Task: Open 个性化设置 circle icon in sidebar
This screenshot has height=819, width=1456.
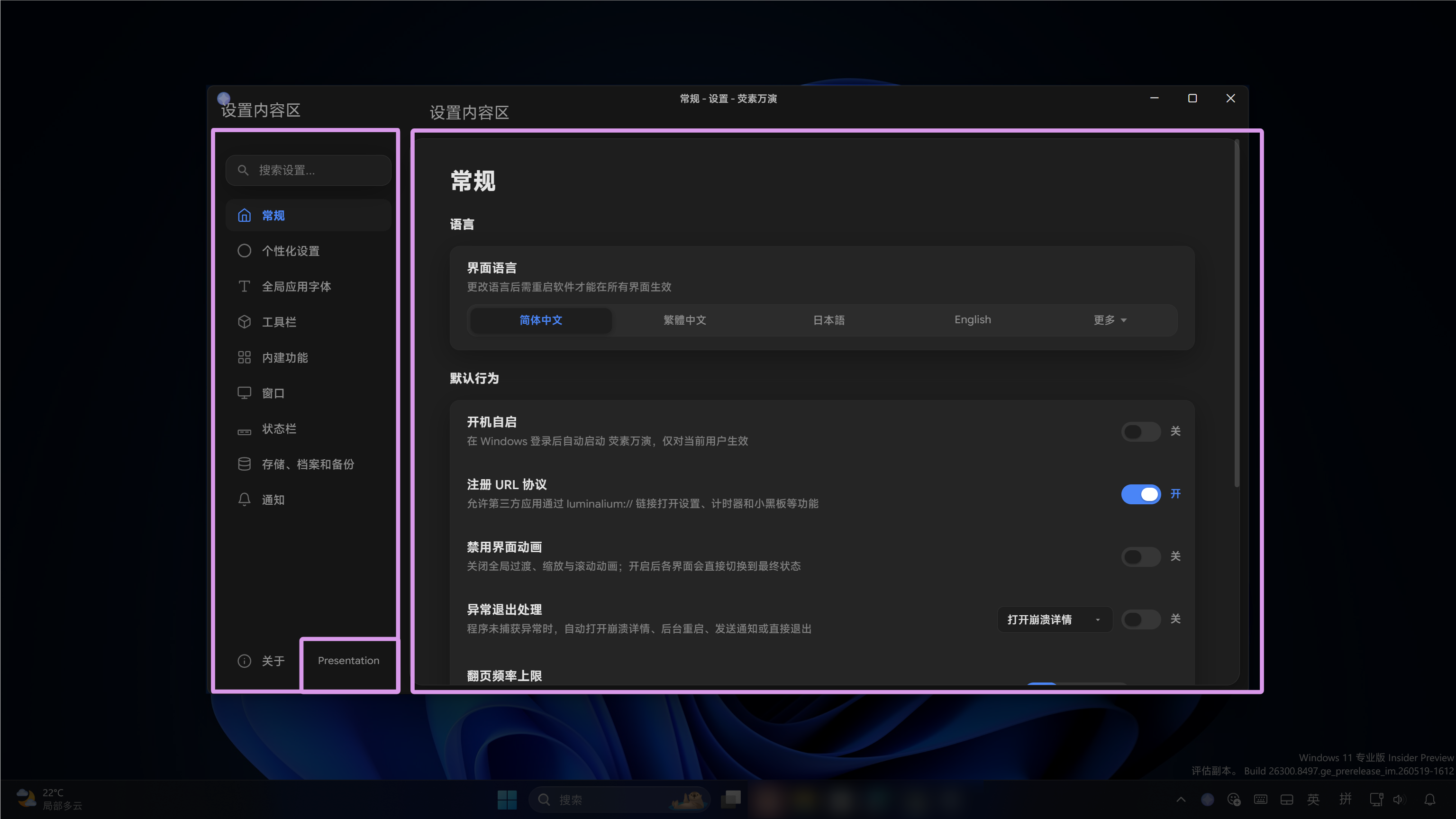Action: [x=244, y=251]
